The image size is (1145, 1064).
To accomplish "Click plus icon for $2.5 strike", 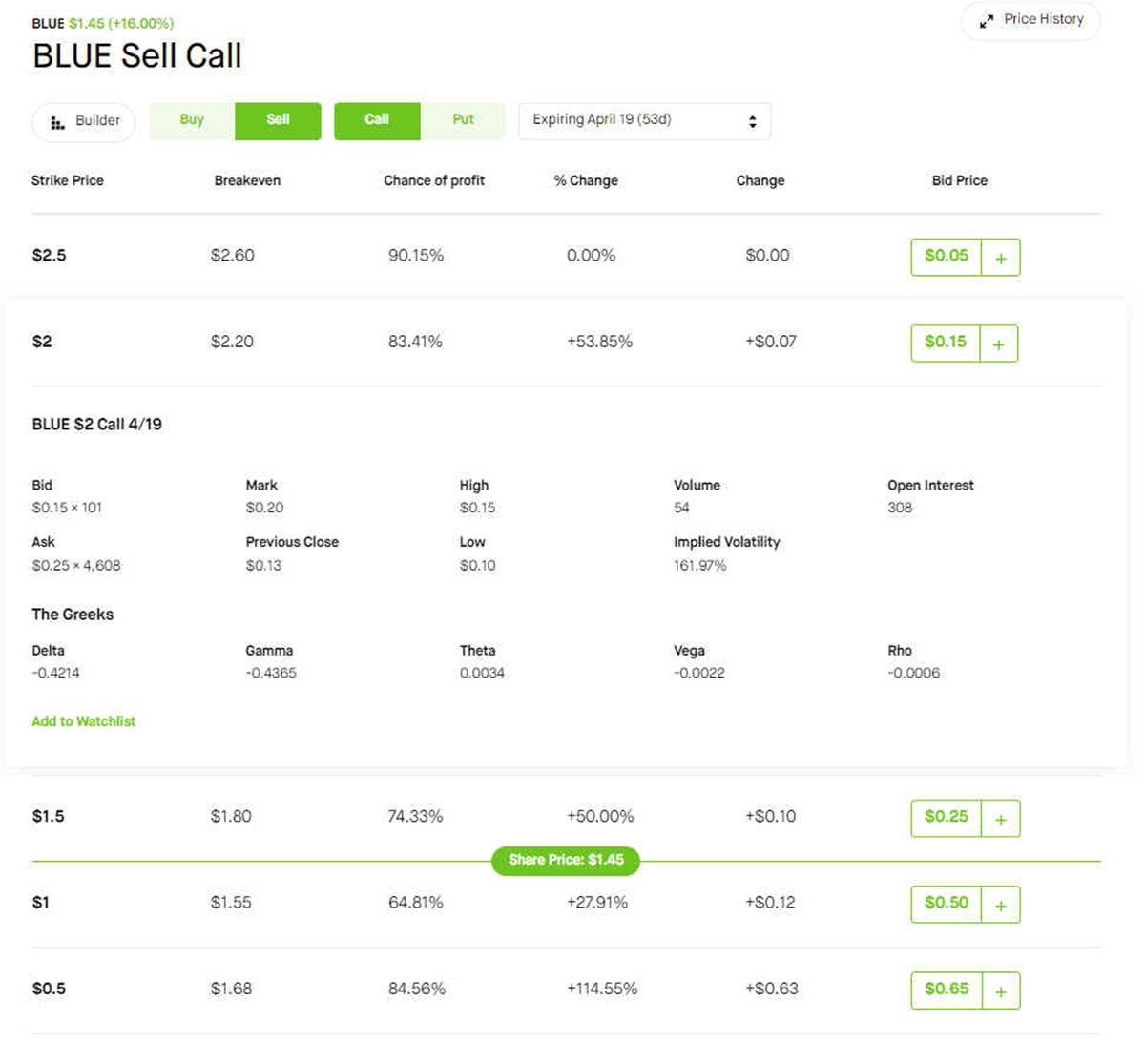I will (1000, 258).
